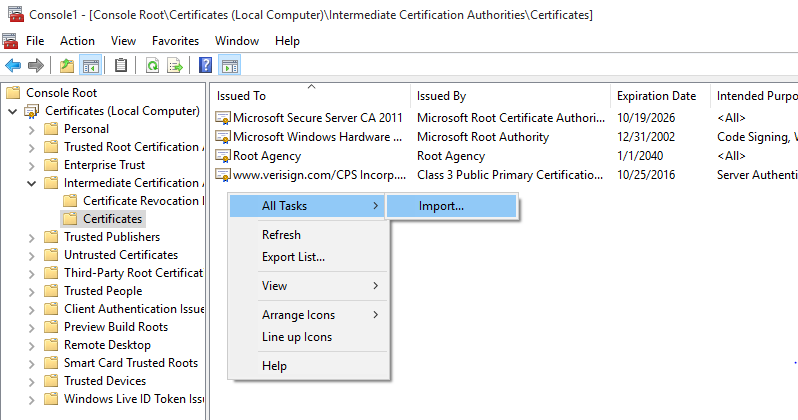Open the Window menu
Viewport: 798px width, 420px height.
point(237,41)
